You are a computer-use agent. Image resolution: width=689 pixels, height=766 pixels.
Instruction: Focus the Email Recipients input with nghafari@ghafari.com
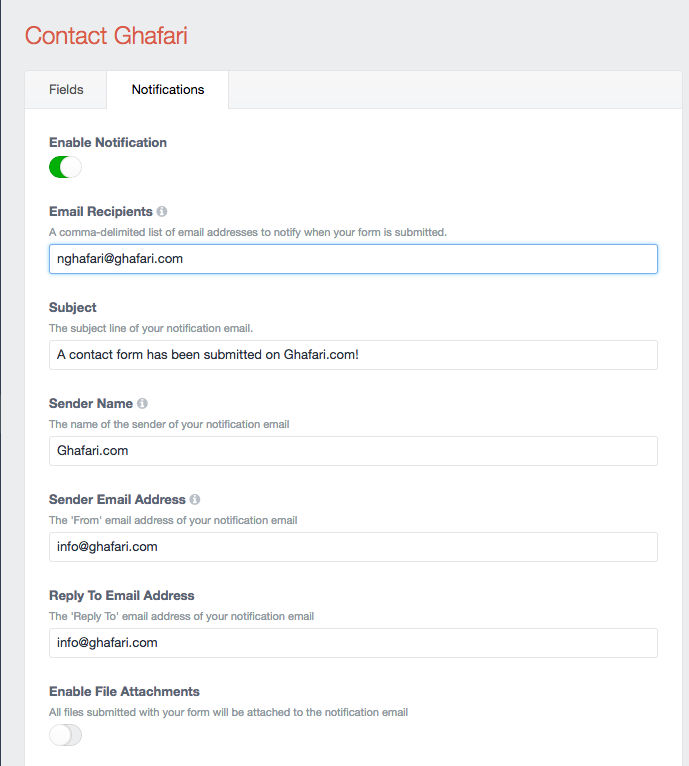click(x=353, y=259)
